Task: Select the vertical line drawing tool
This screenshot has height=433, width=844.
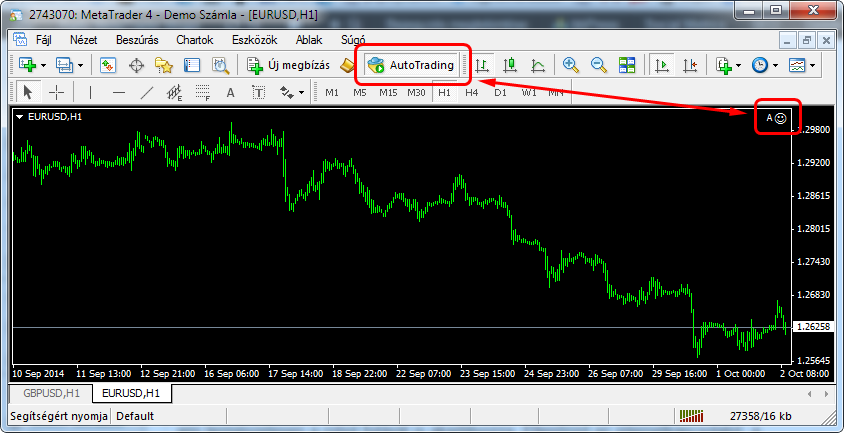Action: (90, 93)
